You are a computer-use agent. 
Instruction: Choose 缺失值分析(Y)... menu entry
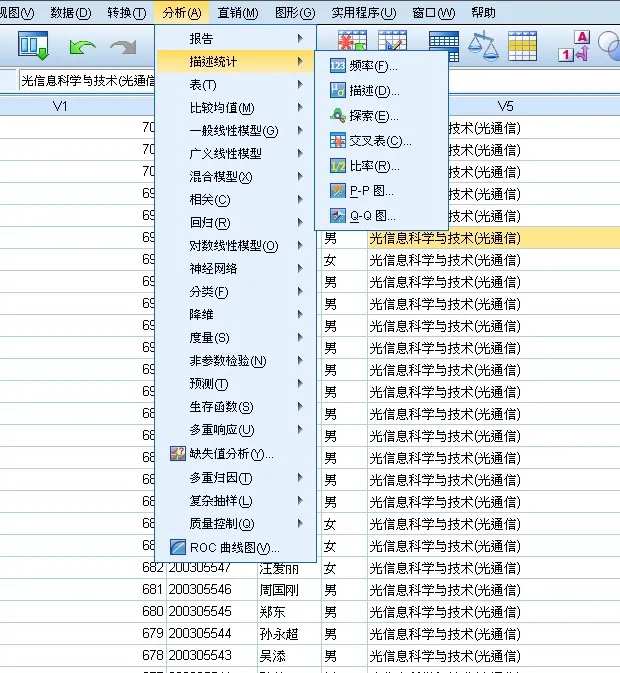[236, 454]
